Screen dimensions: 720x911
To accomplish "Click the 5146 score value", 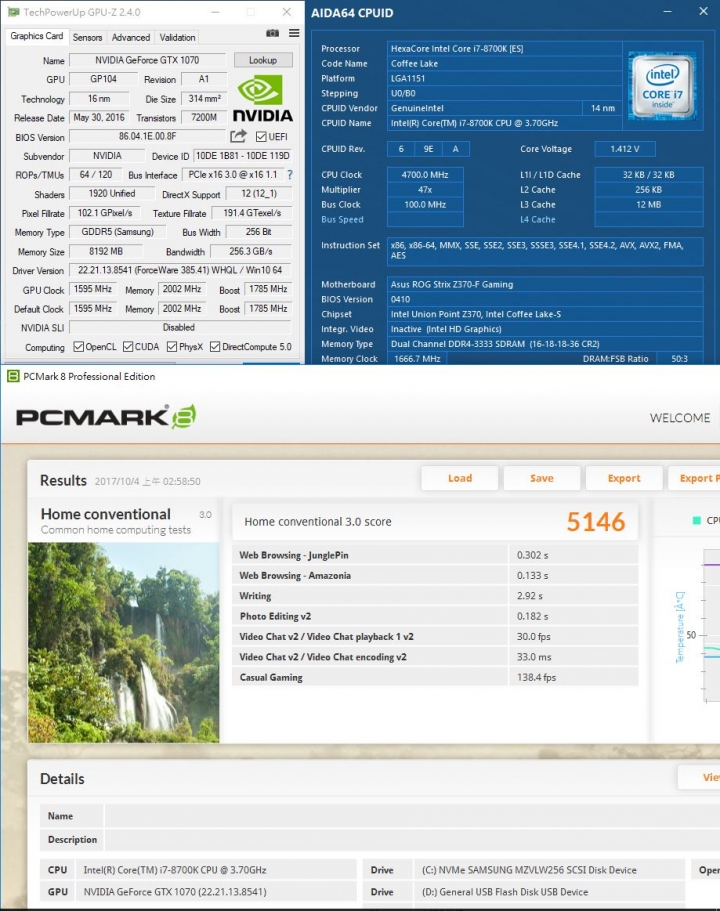I will click(x=596, y=522).
